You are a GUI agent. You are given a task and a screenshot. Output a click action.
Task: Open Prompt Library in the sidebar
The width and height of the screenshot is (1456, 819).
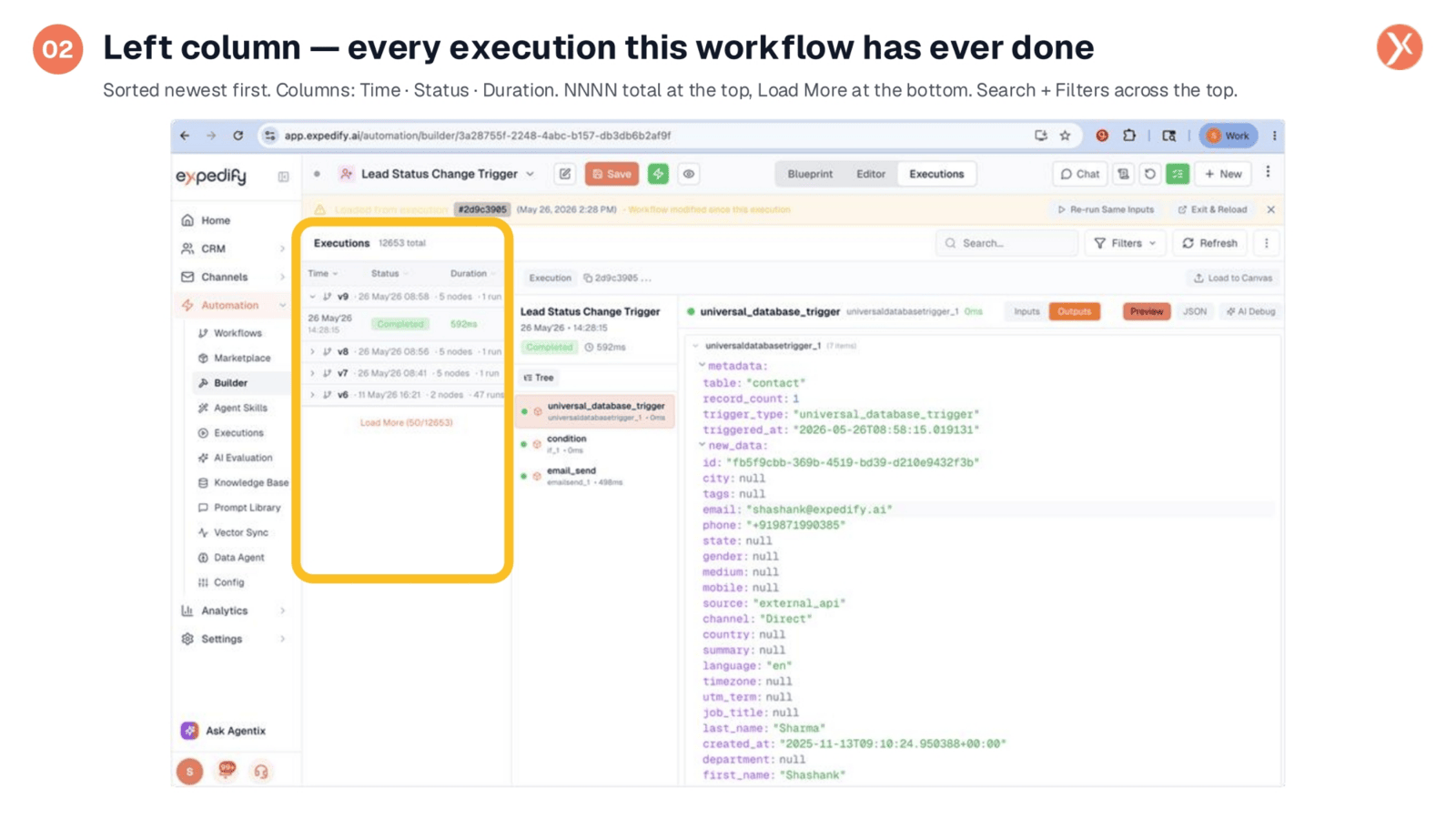(x=247, y=508)
